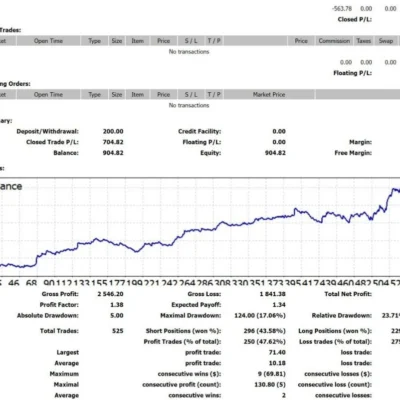Select the 200.00 deposit value
The image size is (400, 400).
(x=113, y=131)
